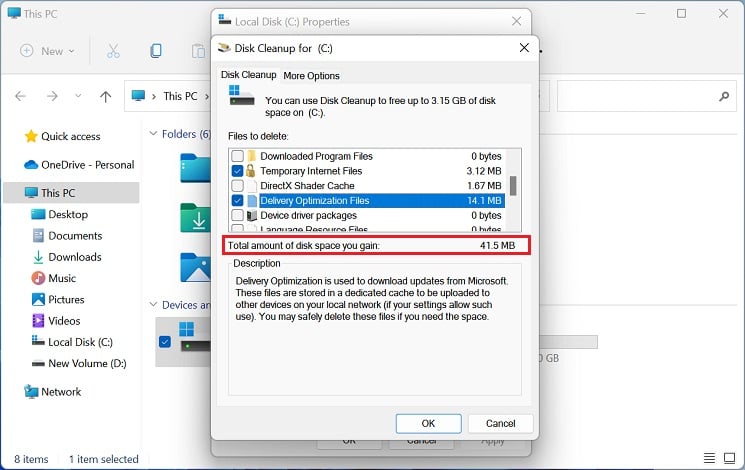
Task: Open OneDrive - Personal in sidebar
Action: click(79, 165)
